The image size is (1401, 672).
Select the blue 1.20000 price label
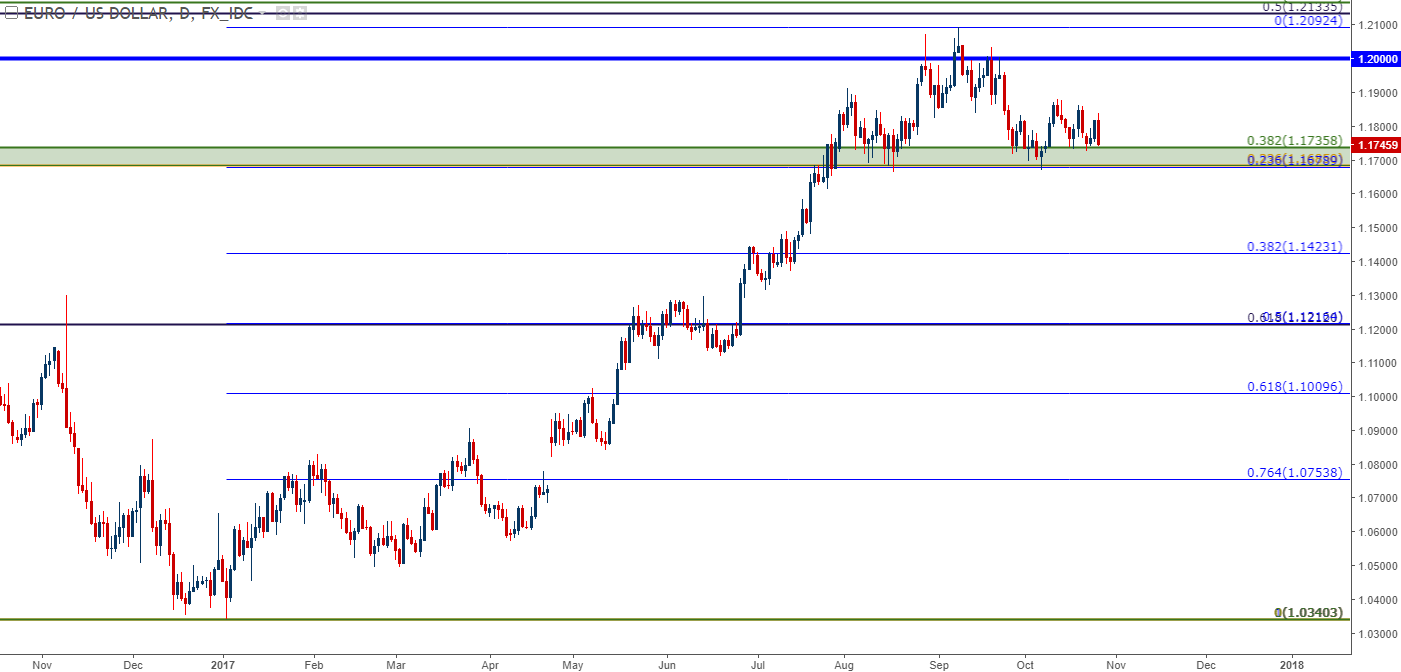coord(1375,59)
